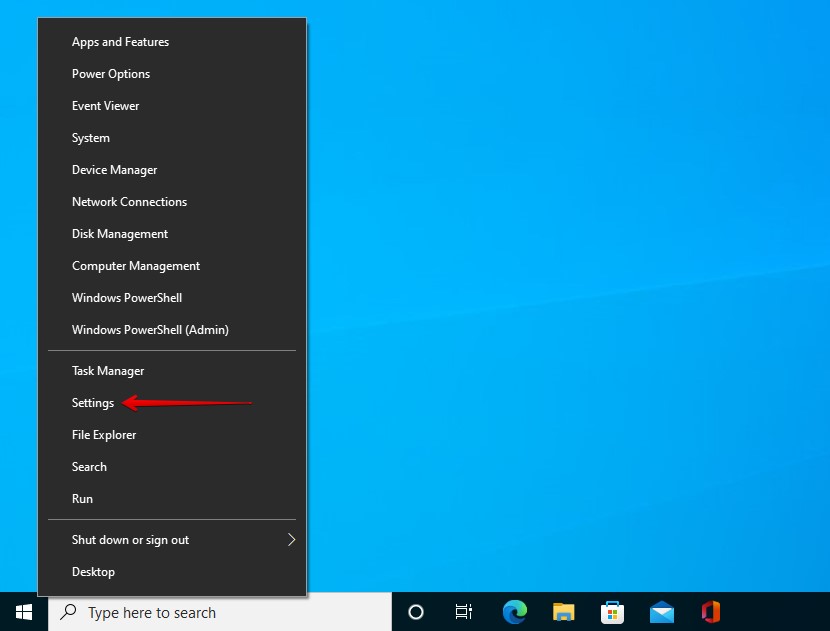Open File Explorer folder icon on taskbar

(563, 612)
